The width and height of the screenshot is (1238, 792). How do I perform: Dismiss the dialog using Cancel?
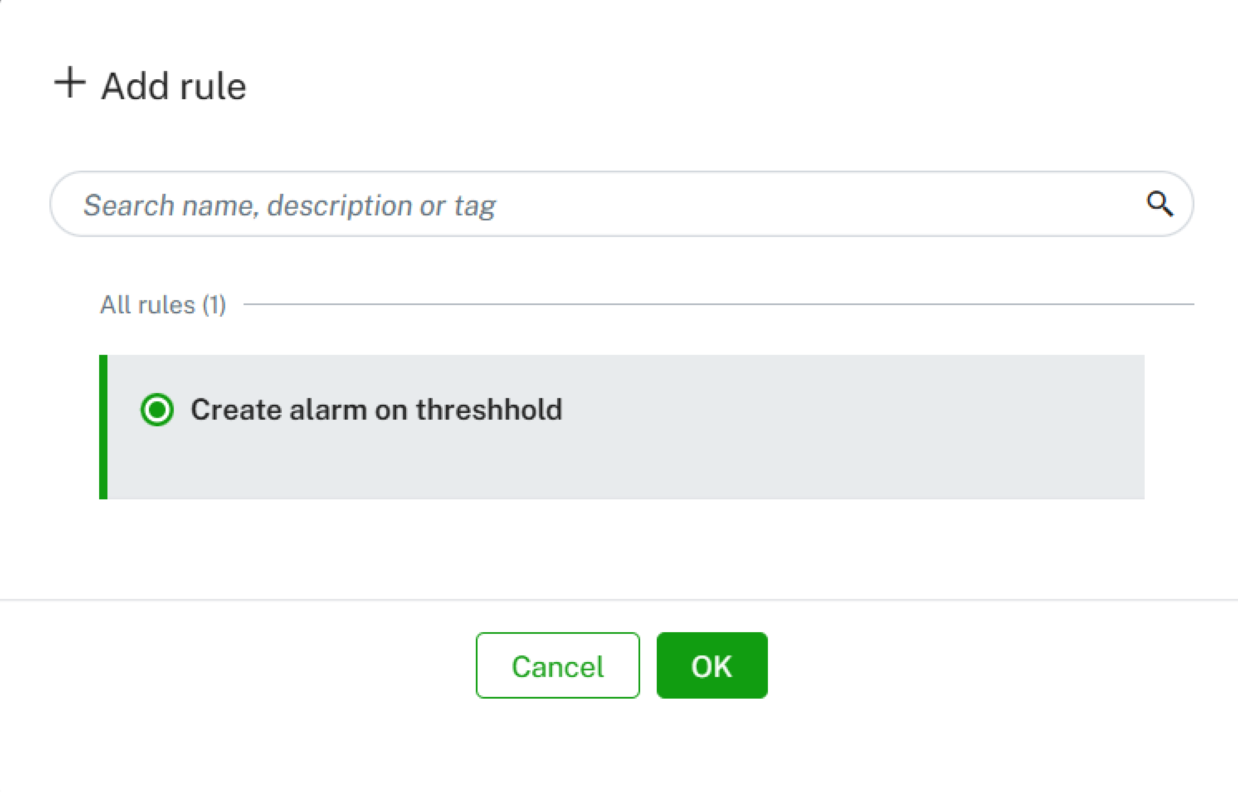(557, 665)
